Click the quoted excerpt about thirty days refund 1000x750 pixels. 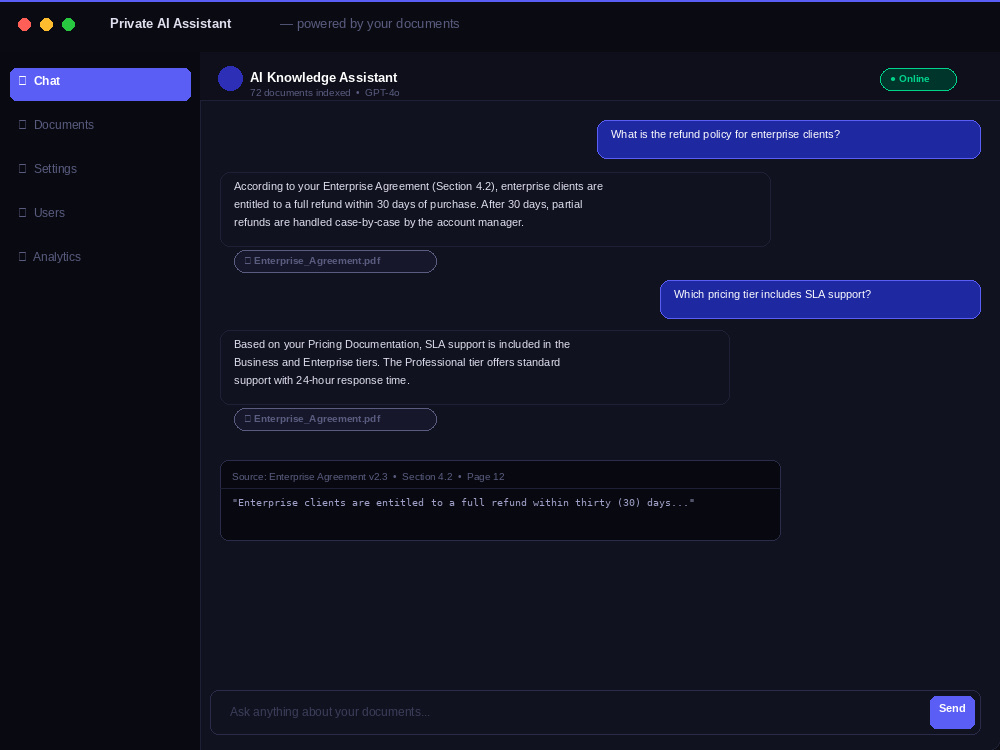[463, 503]
